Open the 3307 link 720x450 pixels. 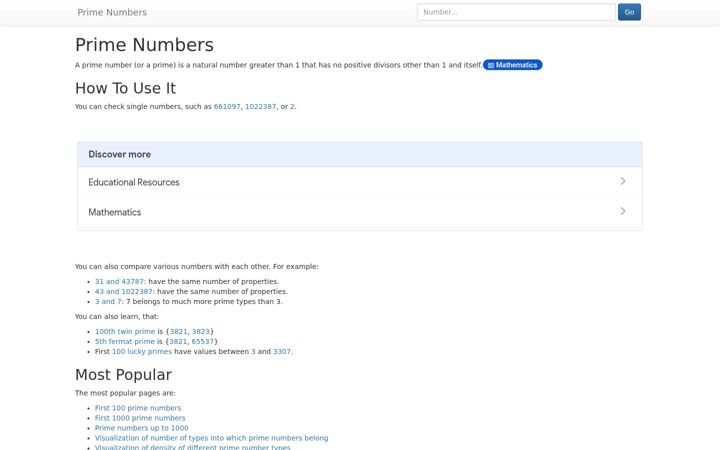coord(282,352)
